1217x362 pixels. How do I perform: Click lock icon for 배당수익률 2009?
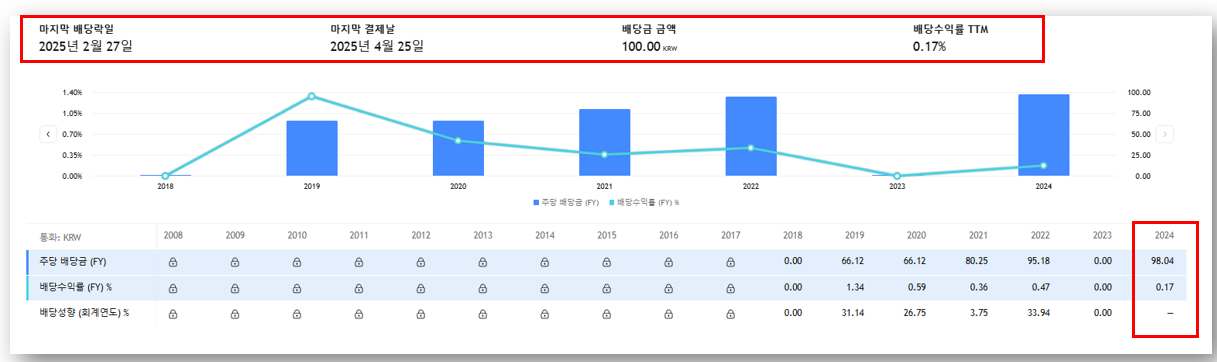point(234,288)
